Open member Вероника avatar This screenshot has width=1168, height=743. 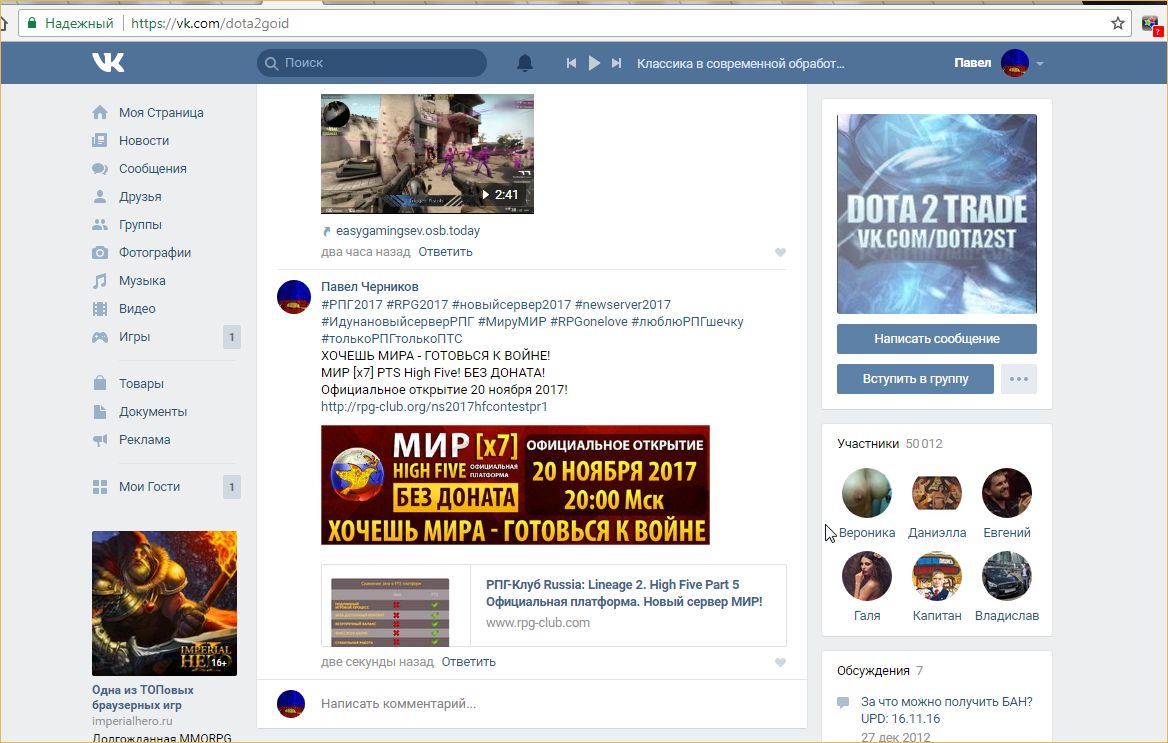(x=866, y=493)
